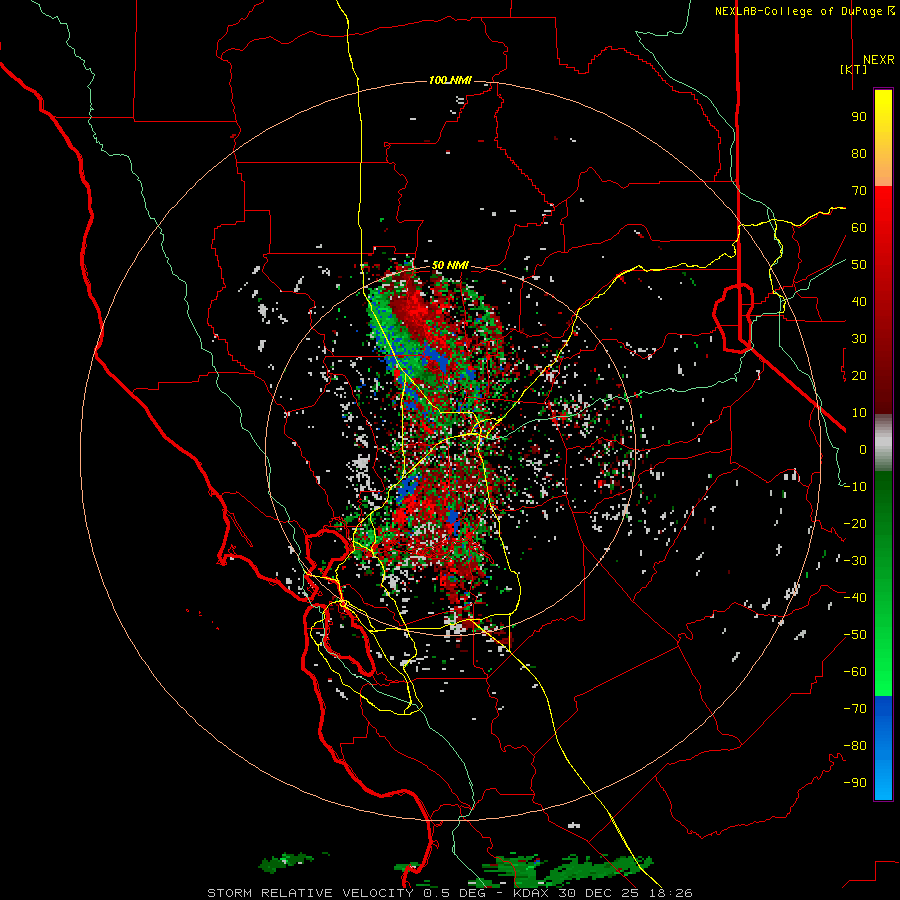Click the -30 value on the color scale
This screenshot has width=900, height=900.
coord(855,561)
